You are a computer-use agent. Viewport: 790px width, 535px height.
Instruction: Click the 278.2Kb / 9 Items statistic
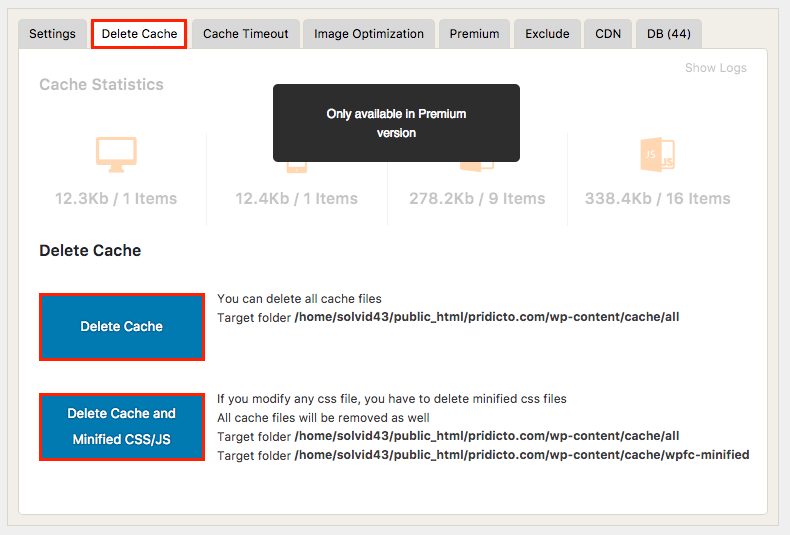pyautogui.click(x=477, y=199)
